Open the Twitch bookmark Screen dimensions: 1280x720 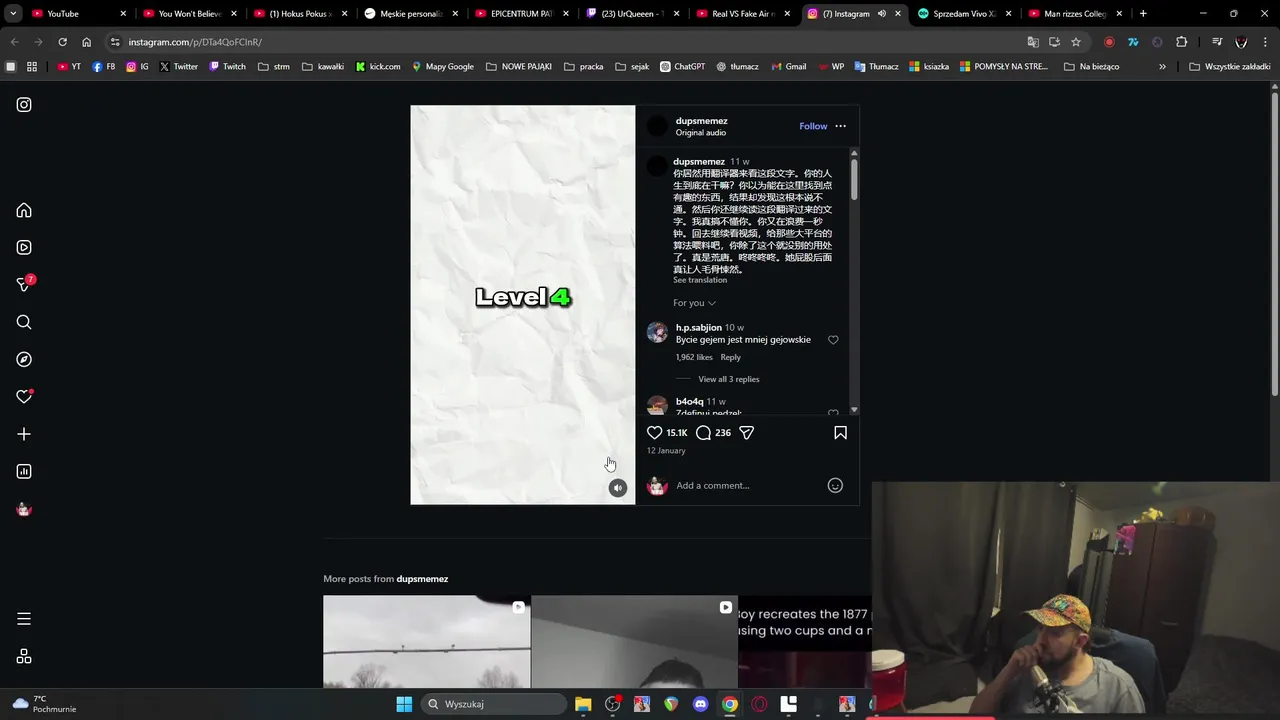(x=227, y=67)
